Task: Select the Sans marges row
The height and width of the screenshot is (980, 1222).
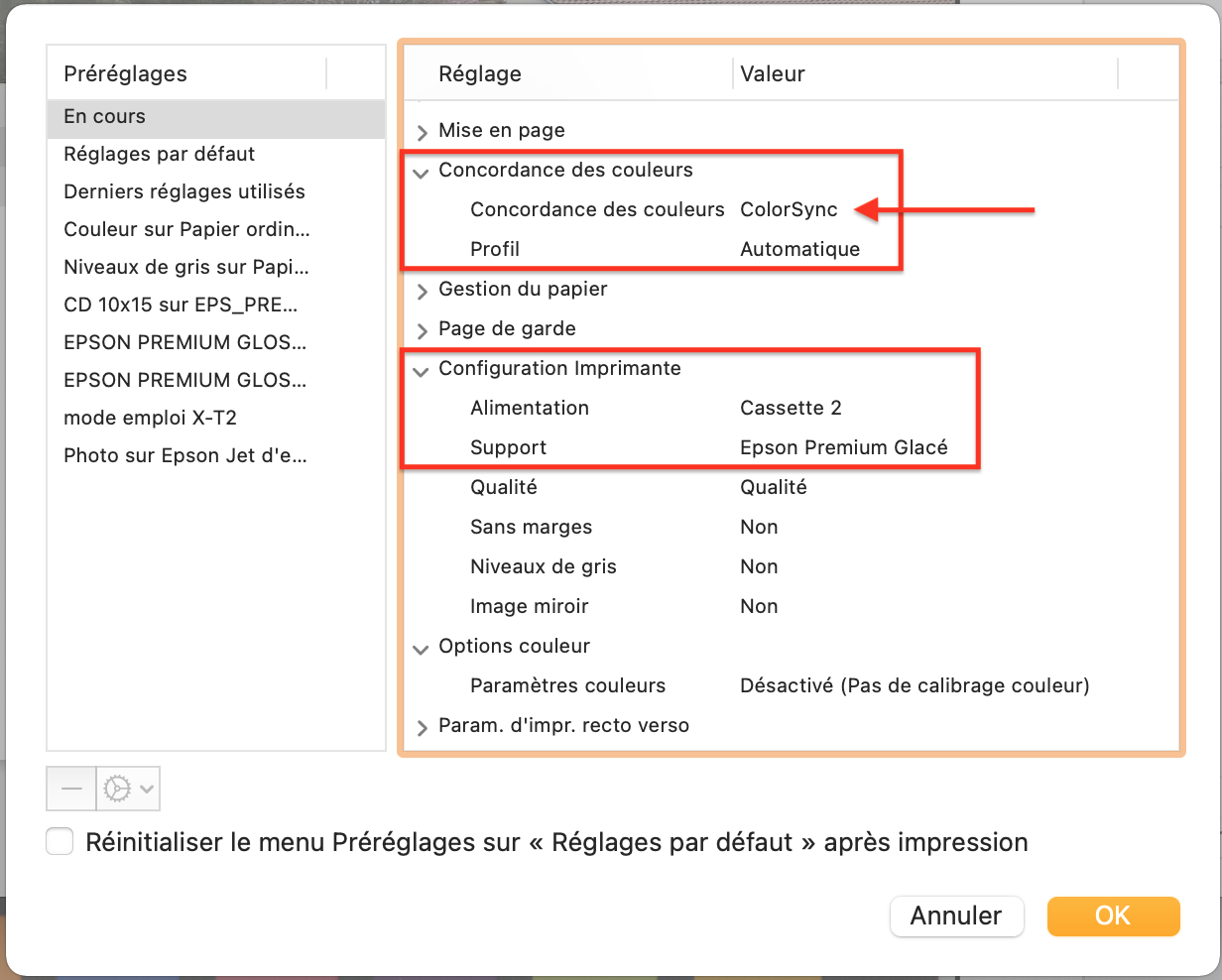Action: click(x=793, y=528)
